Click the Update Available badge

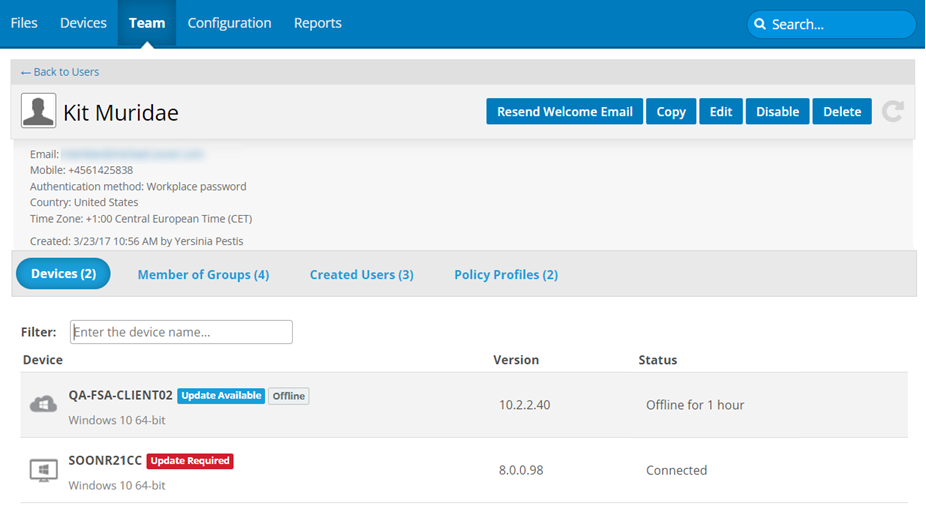coord(221,396)
